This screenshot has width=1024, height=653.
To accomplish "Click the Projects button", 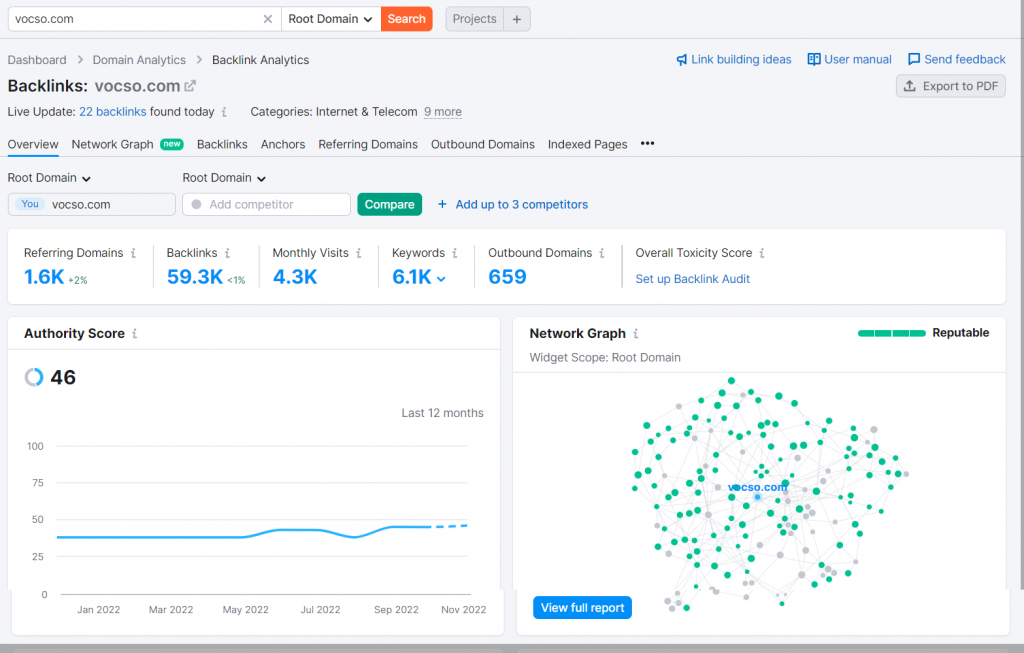I will pos(474,19).
